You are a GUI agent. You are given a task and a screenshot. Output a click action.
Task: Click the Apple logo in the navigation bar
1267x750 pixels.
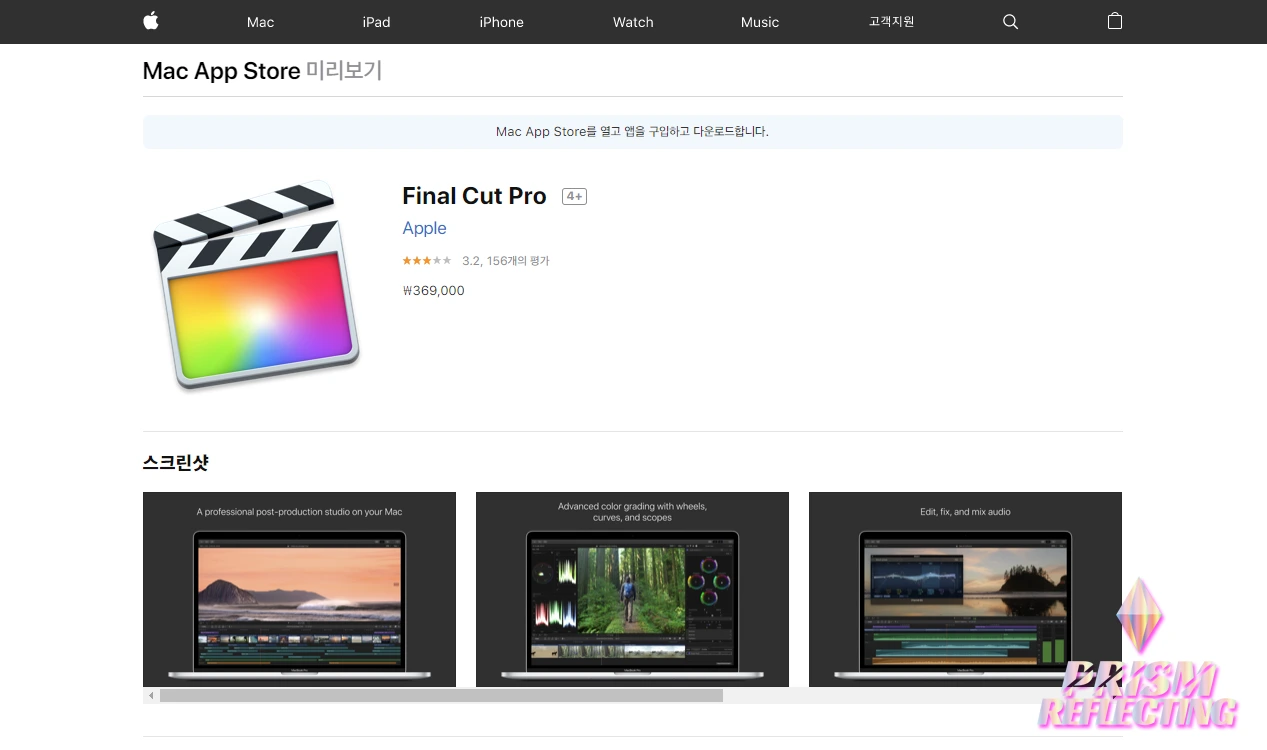click(x=151, y=21)
